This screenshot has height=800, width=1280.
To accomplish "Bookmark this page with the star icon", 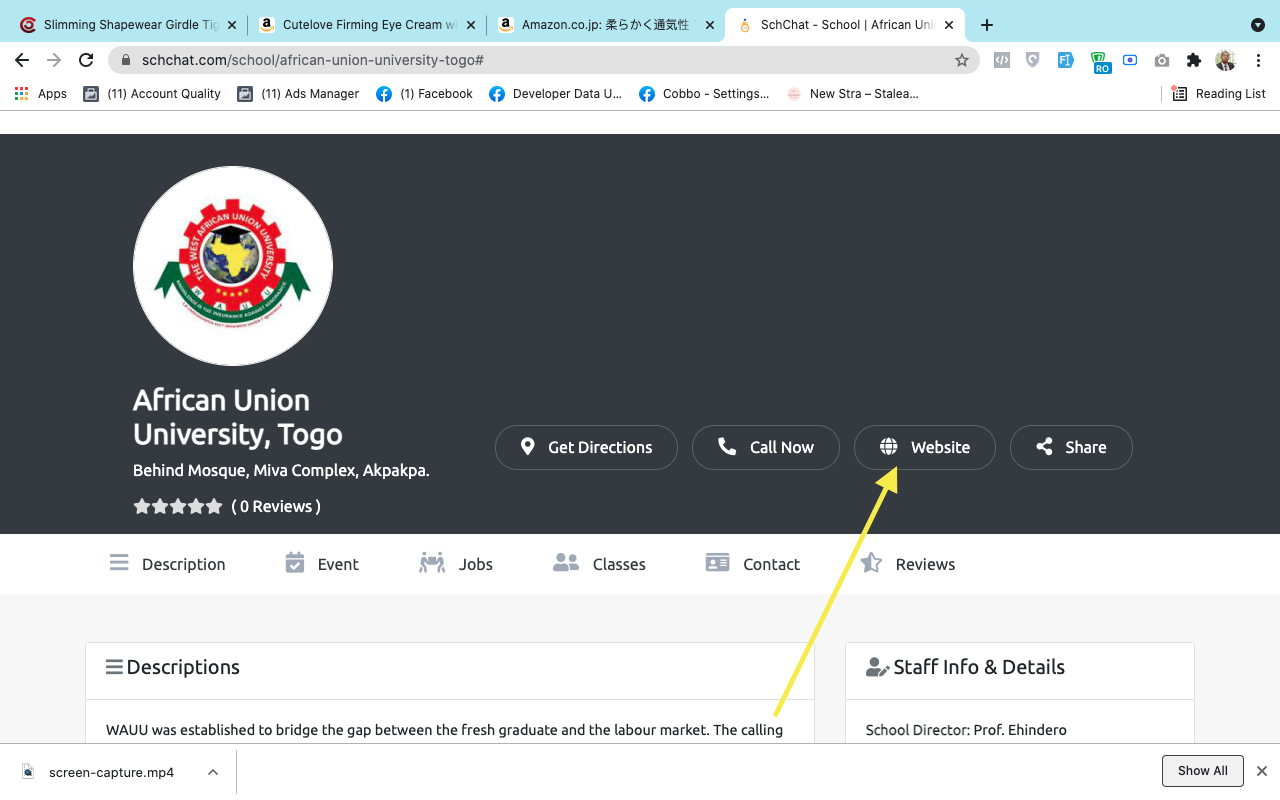I will tap(962, 60).
